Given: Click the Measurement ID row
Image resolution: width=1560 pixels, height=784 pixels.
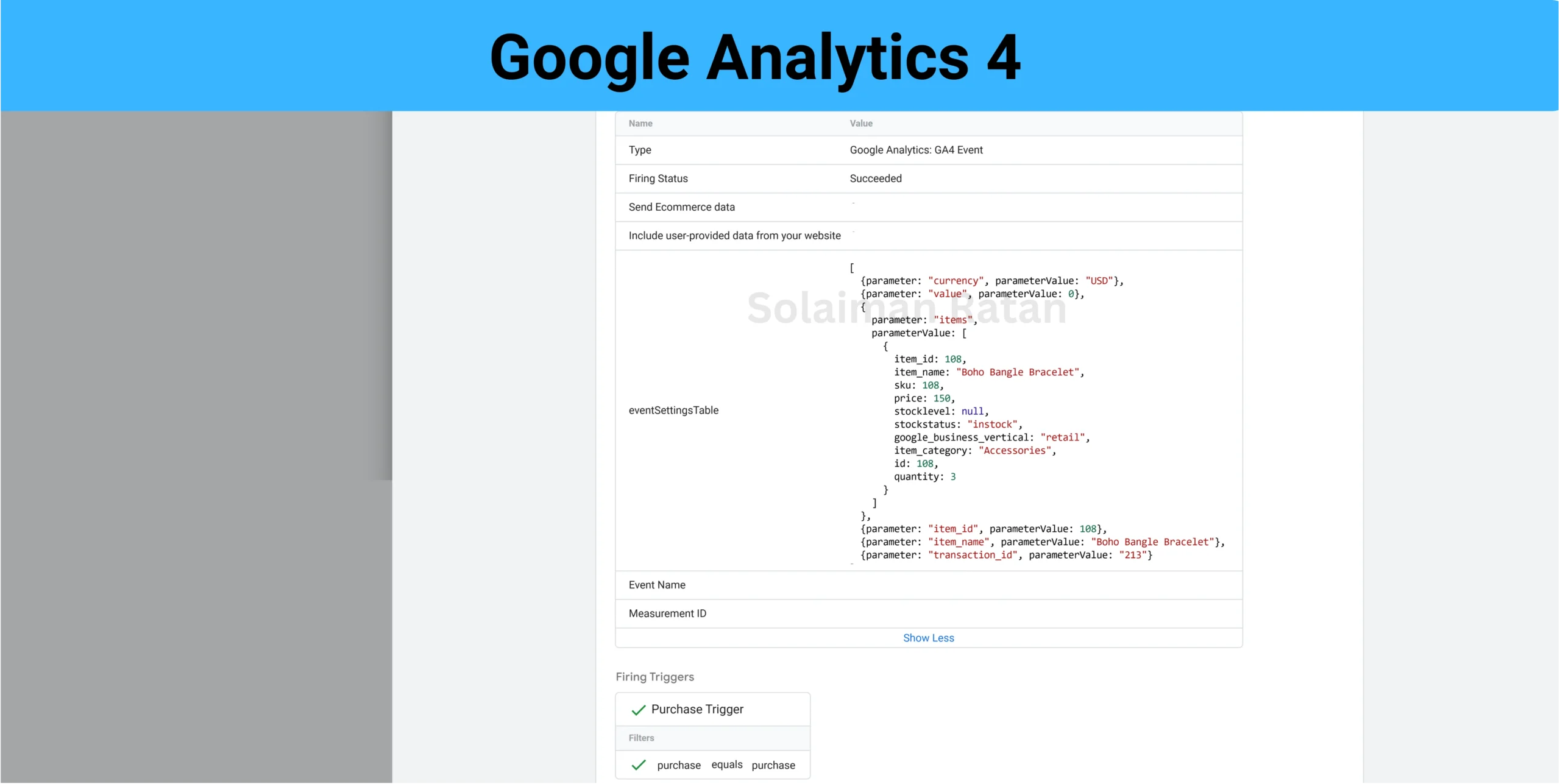Looking at the screenshot, I should point(667,613).
